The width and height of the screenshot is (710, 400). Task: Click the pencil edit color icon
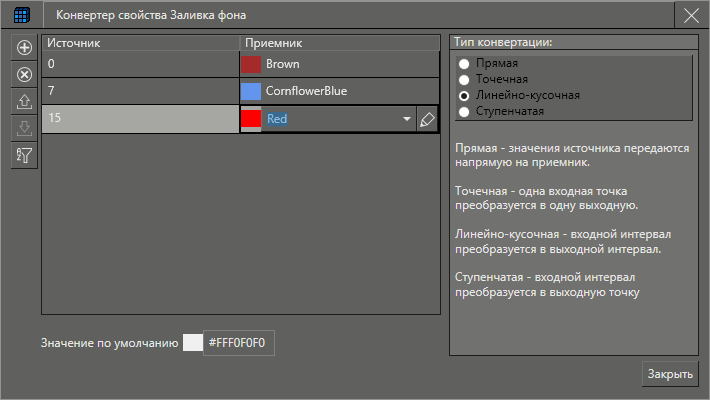click(x=427, y=119)
